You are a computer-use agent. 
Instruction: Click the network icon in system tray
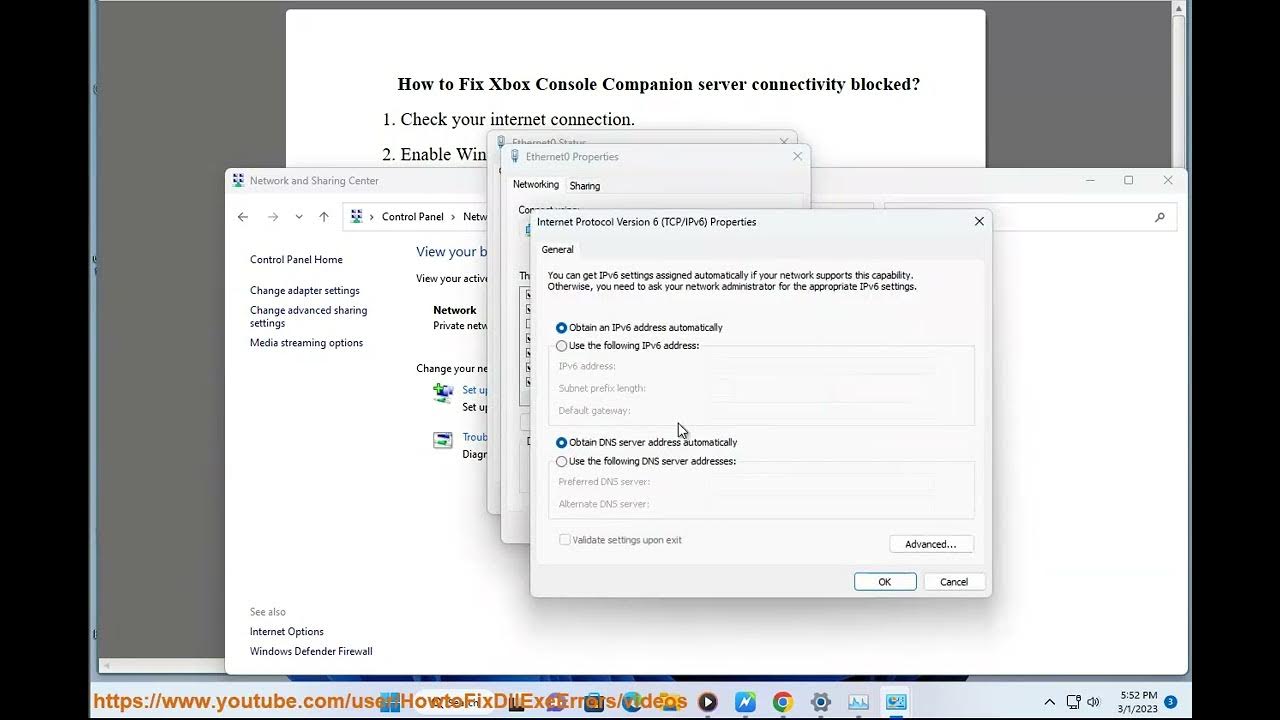tap(1073, 702)
